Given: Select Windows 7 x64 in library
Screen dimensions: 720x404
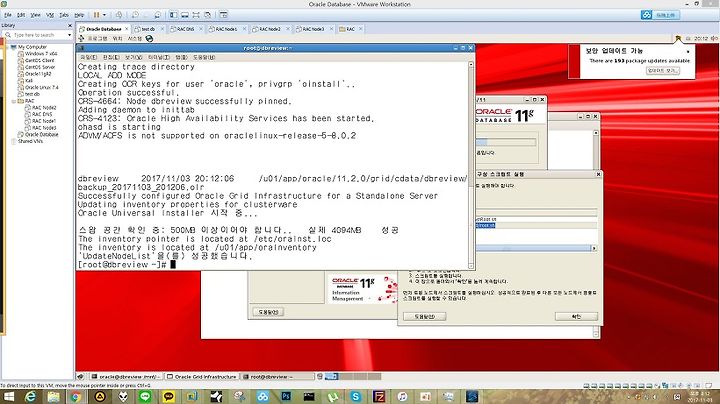Looking at the screenshot, I should point(40,54).
